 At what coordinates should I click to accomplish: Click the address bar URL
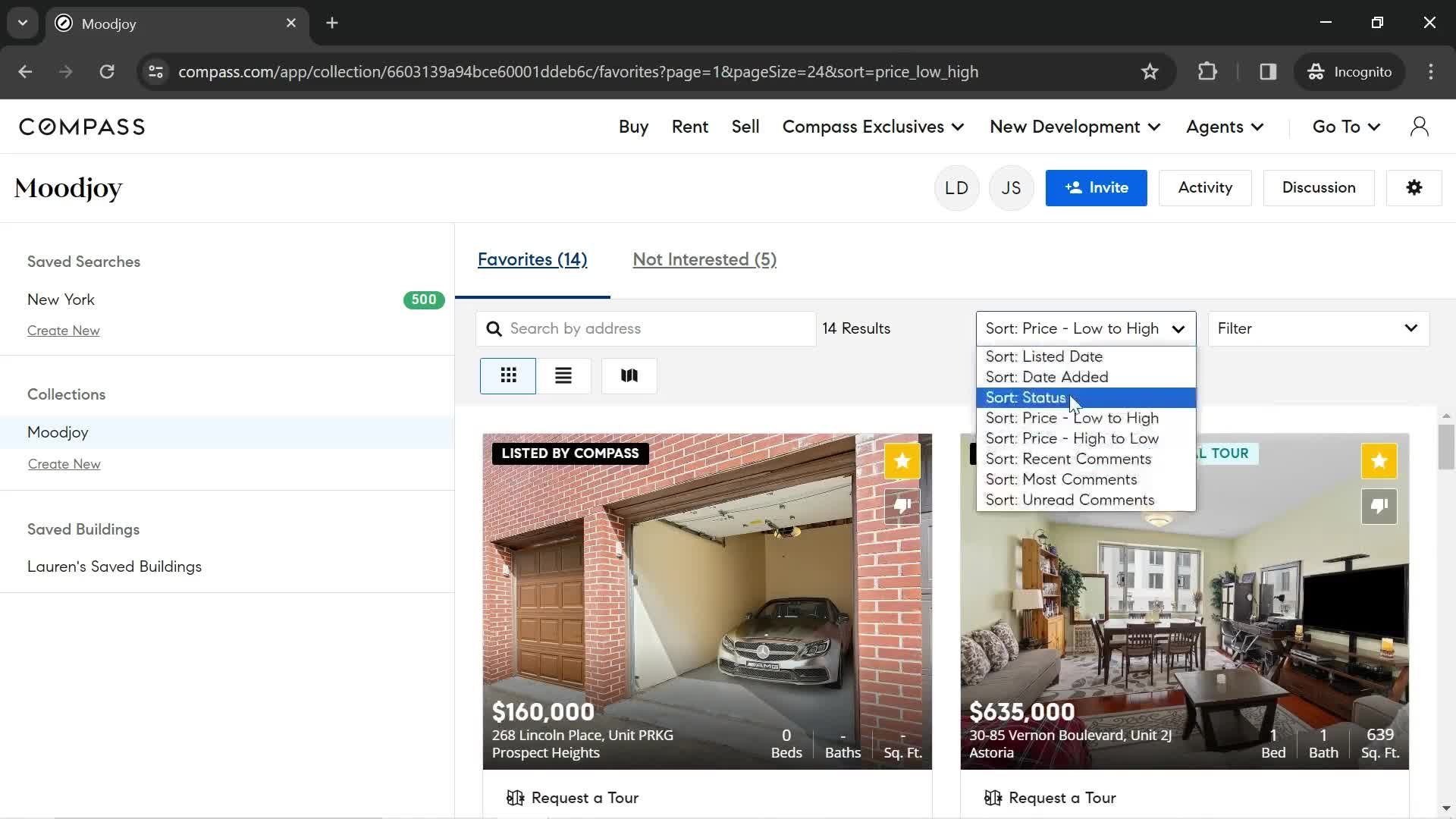tap(578, 71)
